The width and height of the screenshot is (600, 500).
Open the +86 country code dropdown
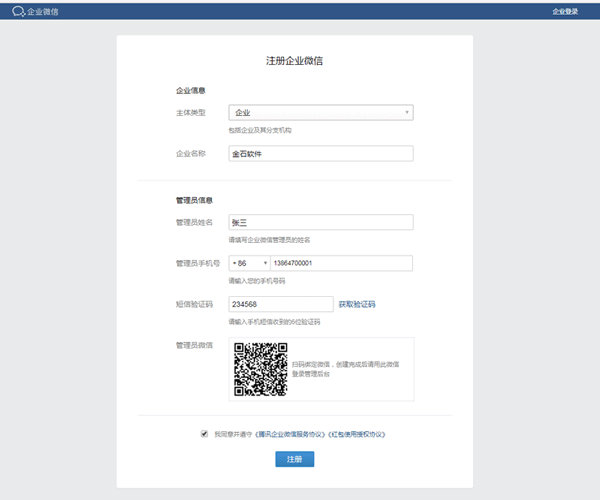pos(248,263)
